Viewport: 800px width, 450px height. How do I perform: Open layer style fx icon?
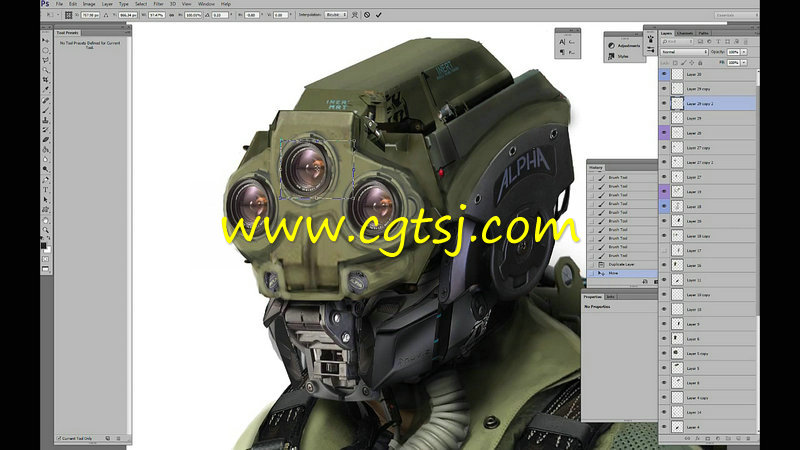click(697, 438)
